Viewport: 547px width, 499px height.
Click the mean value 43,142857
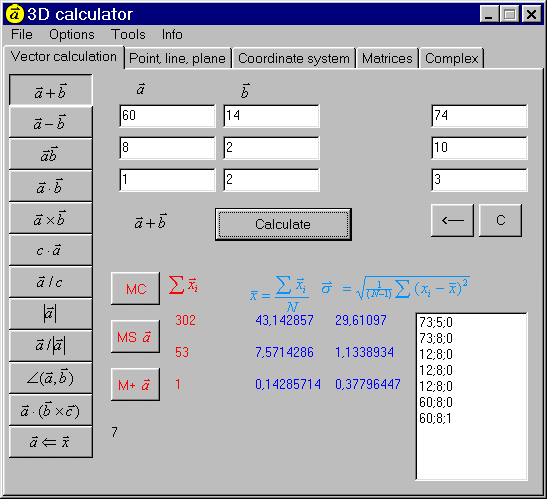pyautogui.click(x=284, y=320)
